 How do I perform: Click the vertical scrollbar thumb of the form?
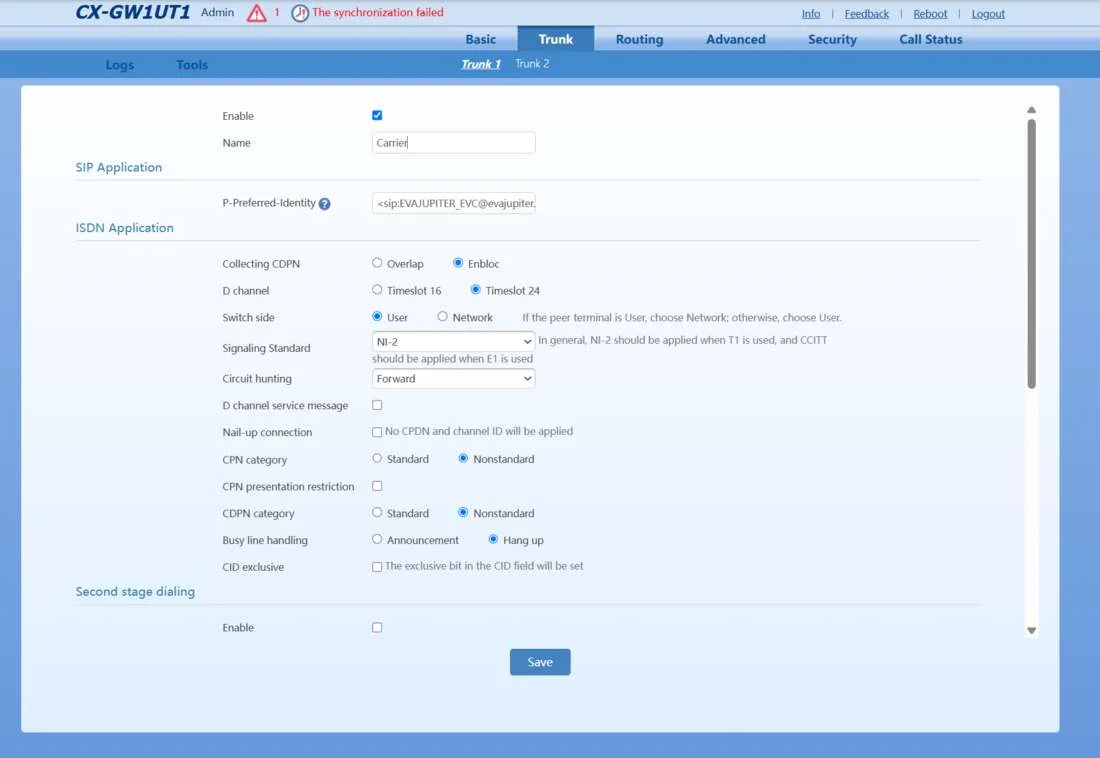pyautogui.click(x=1031, y=253)
